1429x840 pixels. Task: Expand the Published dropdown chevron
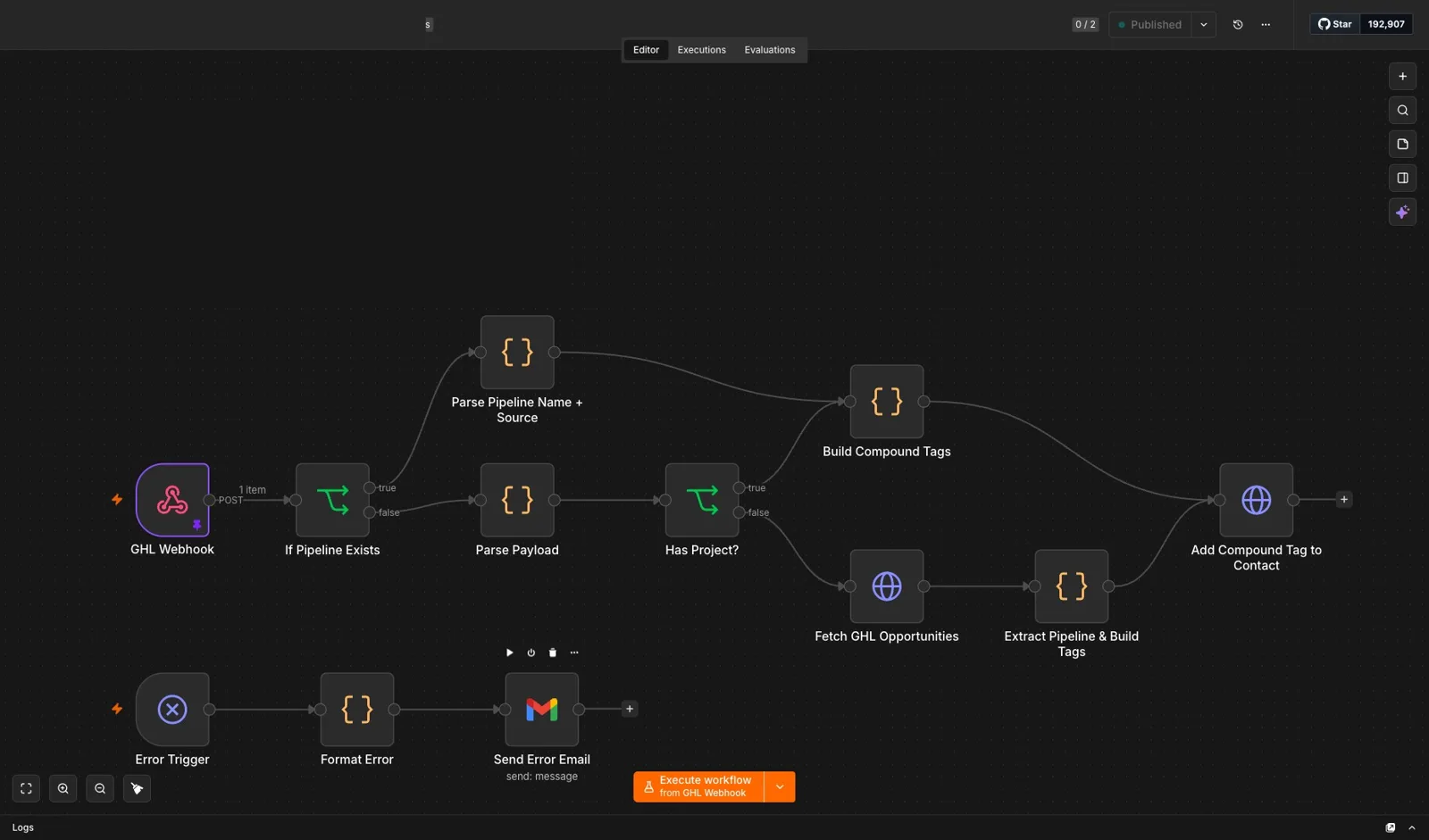tap(1204, 24)
